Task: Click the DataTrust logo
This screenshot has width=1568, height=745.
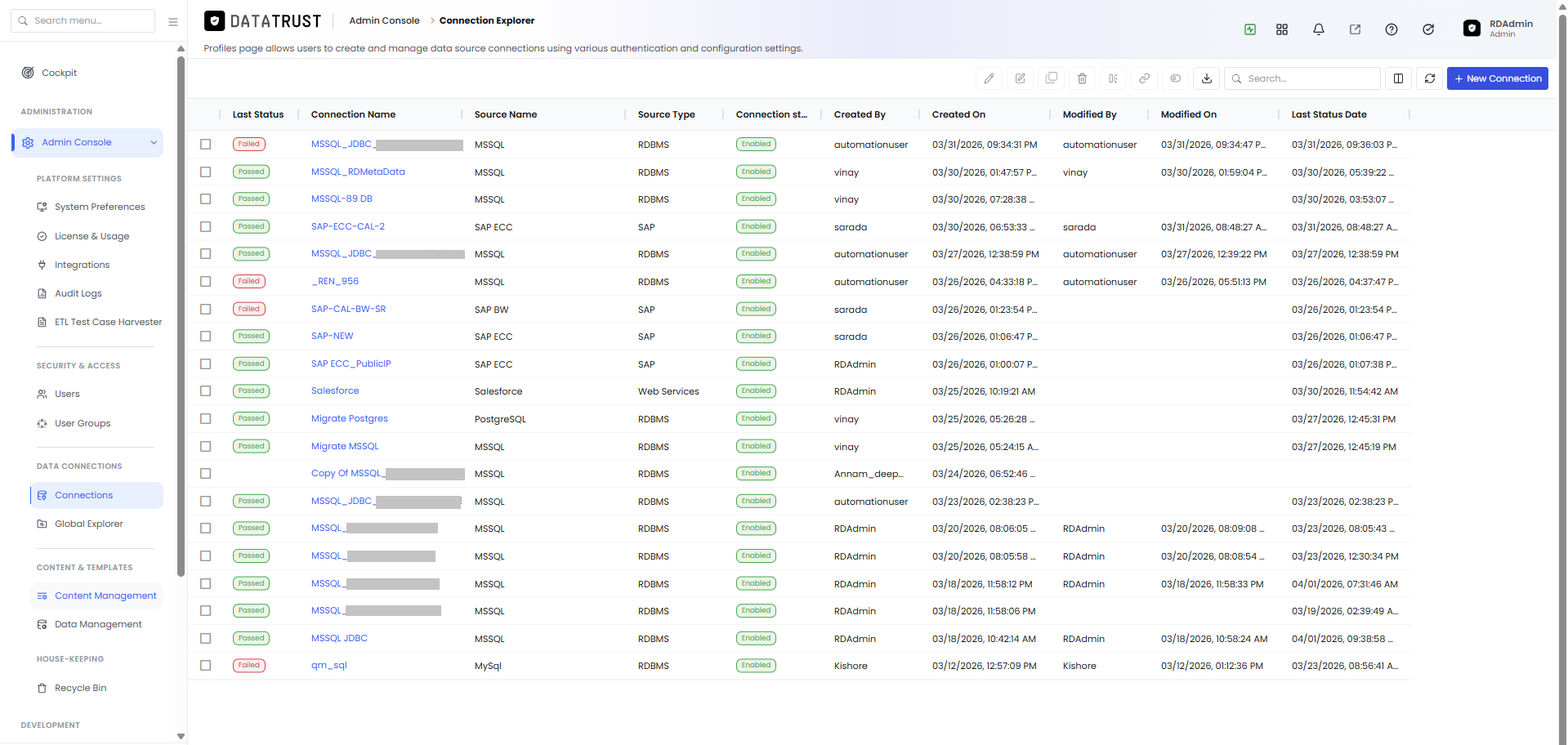Action: (262, 21)
